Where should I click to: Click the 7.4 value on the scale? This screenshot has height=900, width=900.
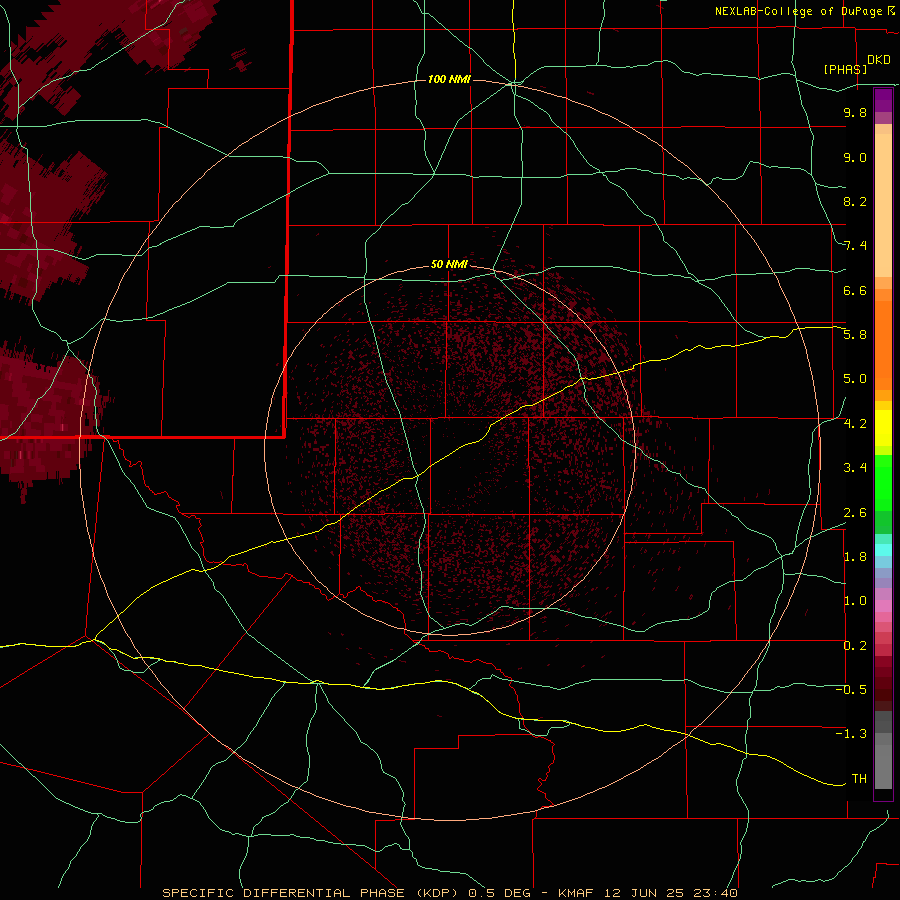855,246
